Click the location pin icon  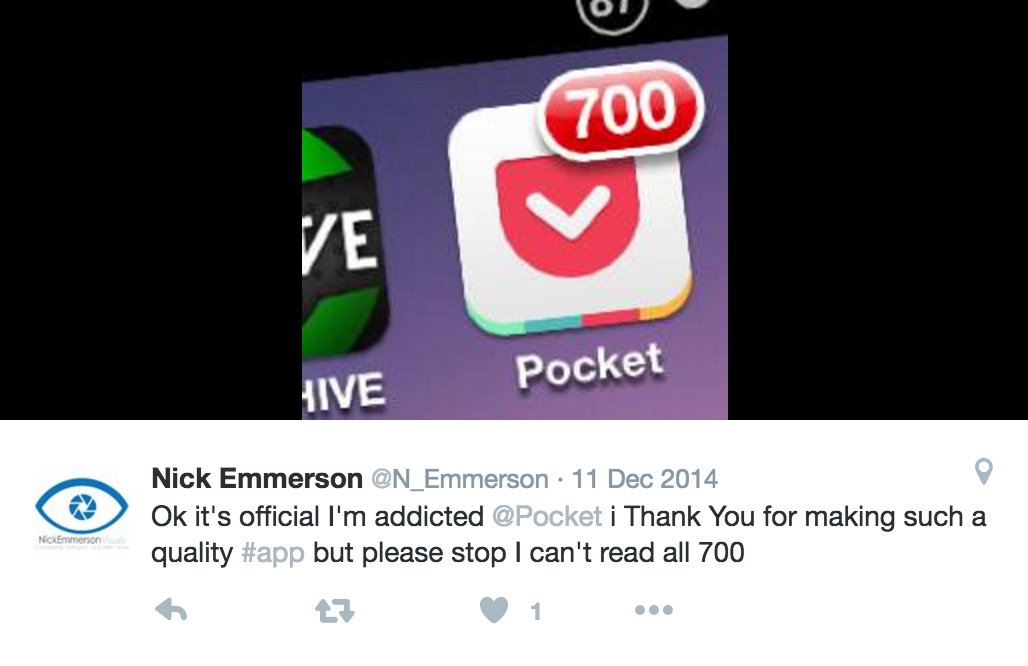coord(983,471)
